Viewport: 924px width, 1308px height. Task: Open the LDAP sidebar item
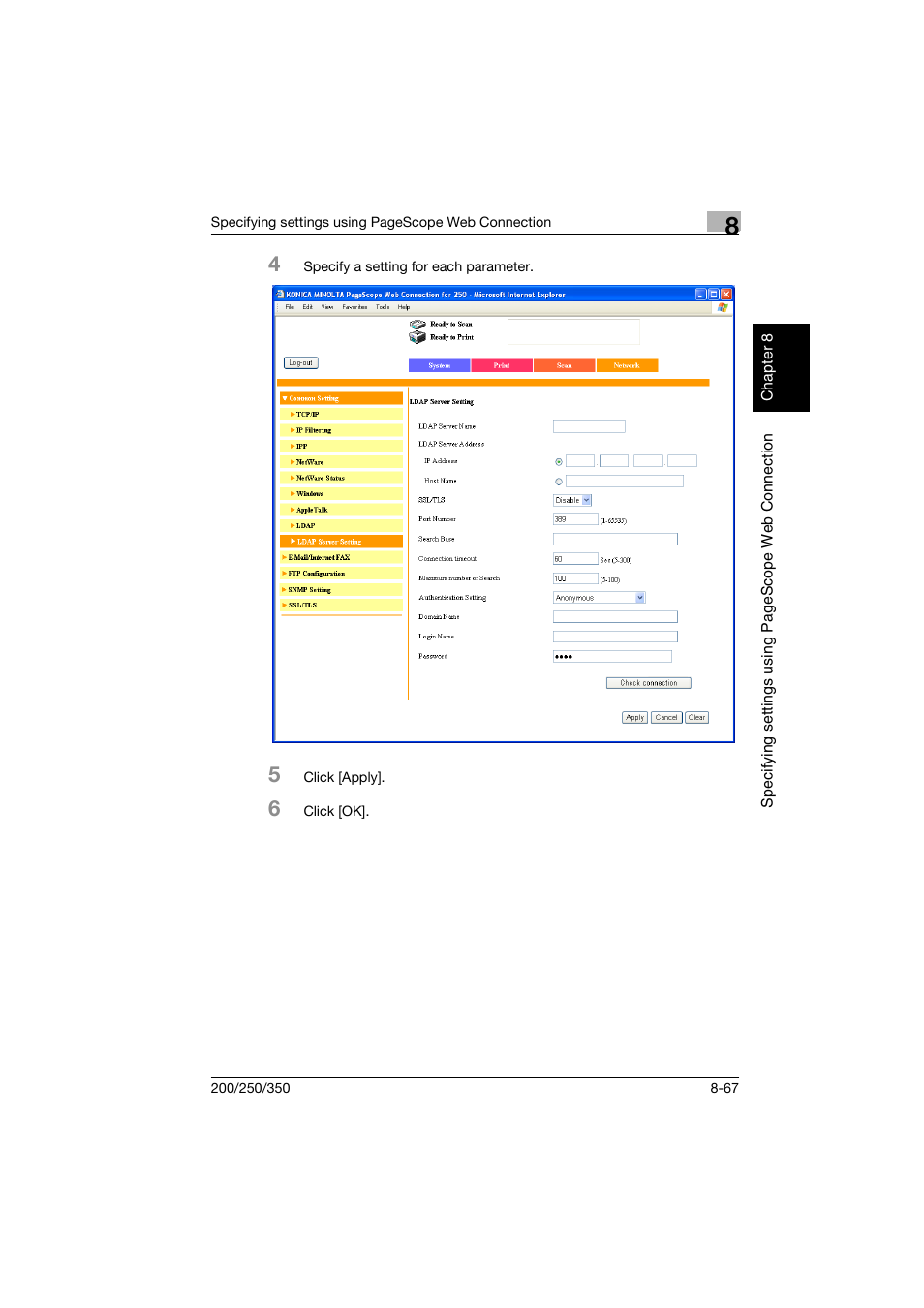click(341, 526)
